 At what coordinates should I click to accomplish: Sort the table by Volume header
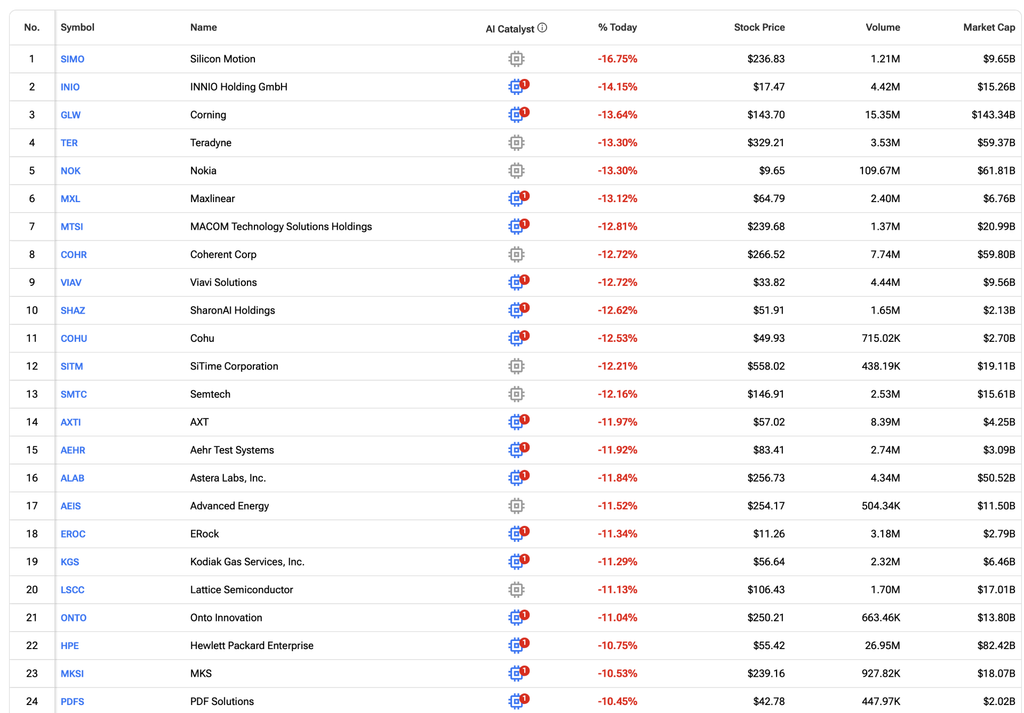pyautogui.click(x=882, y=27)
